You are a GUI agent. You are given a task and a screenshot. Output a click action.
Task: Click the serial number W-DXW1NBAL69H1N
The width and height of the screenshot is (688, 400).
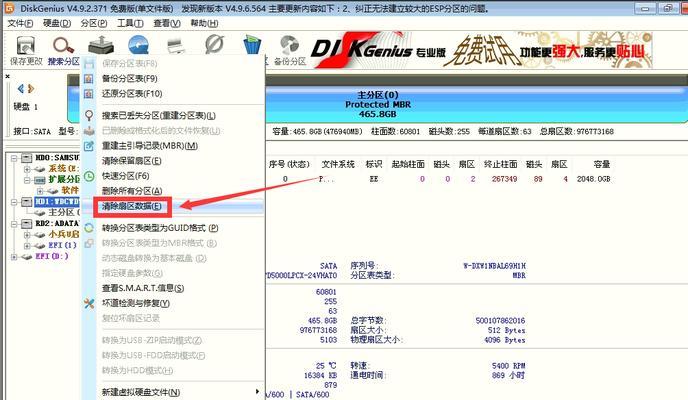click(494, 266)
